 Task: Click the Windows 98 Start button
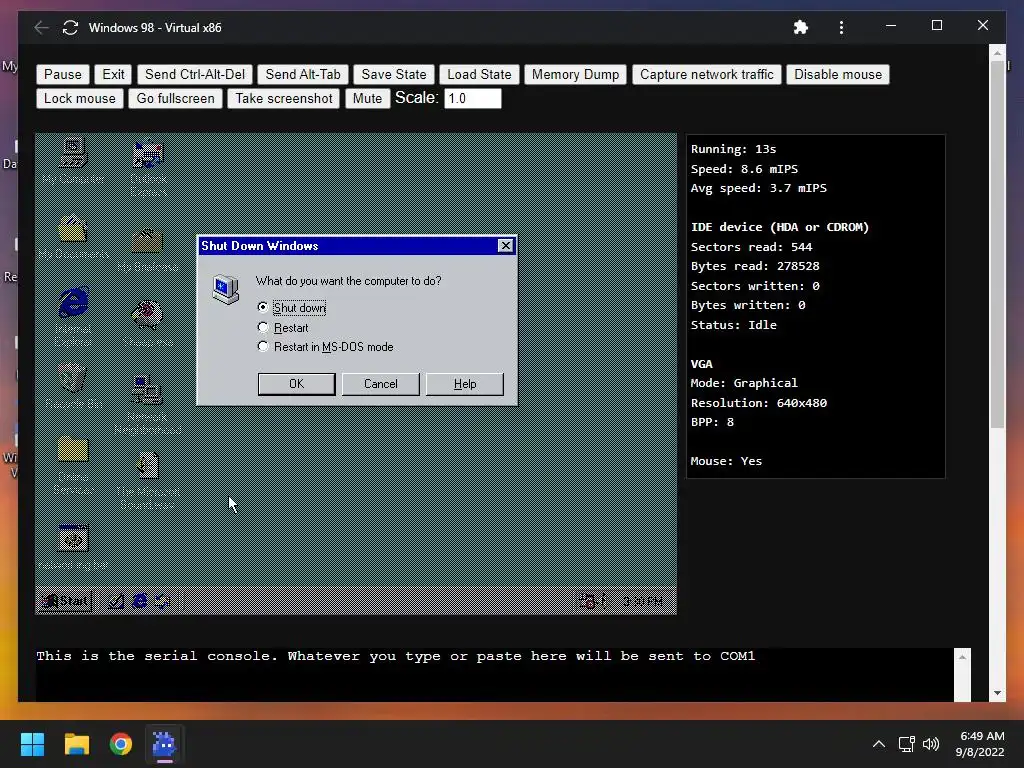(65, 601)
